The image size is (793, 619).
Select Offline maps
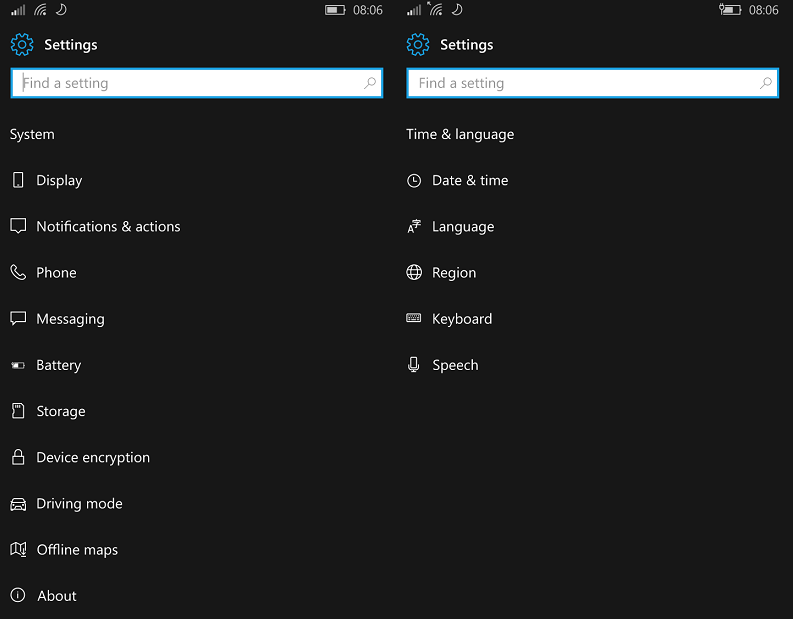(77, 550)
